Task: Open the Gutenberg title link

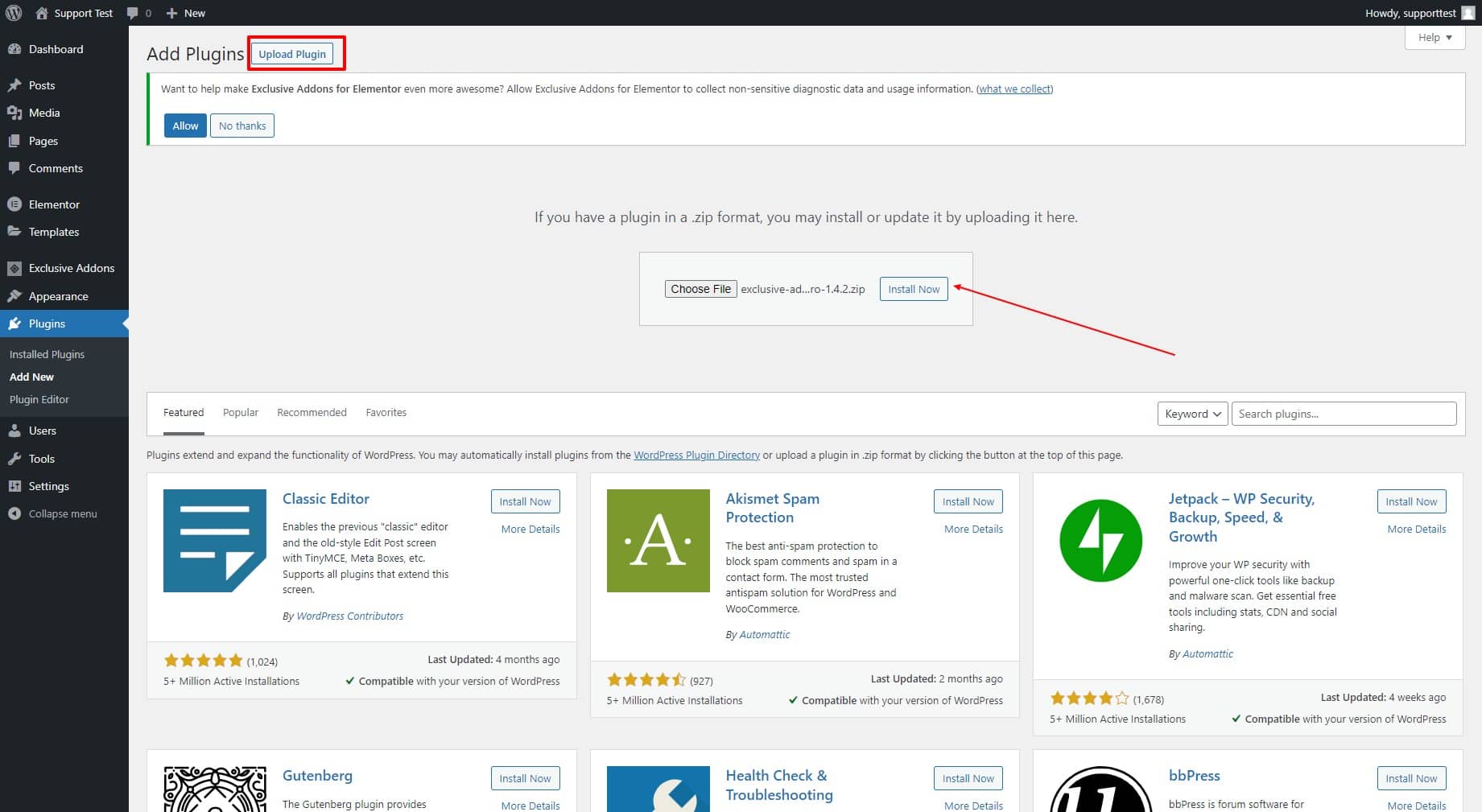Action: [x=317, y=776]
